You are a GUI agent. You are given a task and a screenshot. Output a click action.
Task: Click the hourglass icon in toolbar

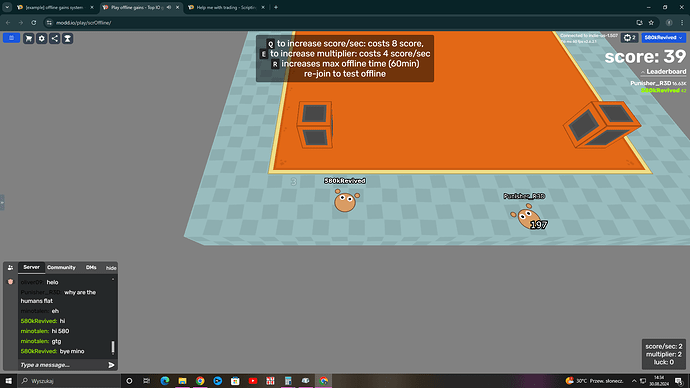[x=67, y=39]
